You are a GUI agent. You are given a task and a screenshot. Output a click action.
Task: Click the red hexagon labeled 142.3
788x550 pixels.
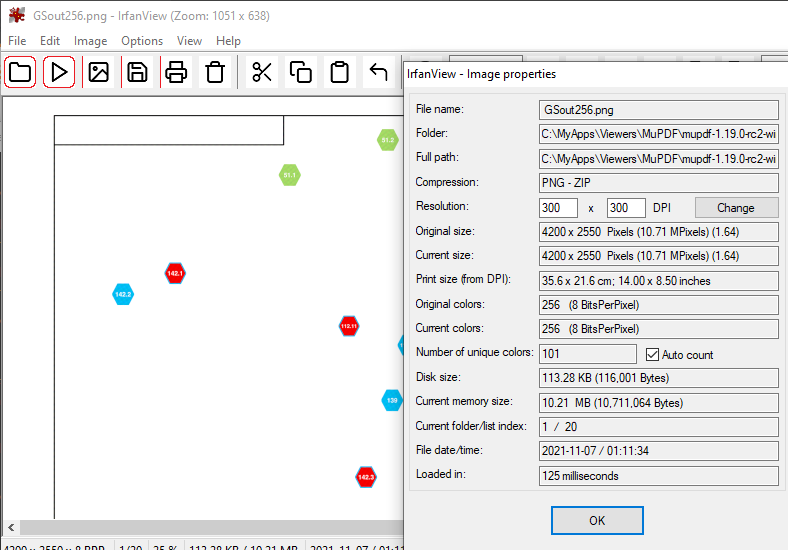pyautogui.click(x=366, y=477)
